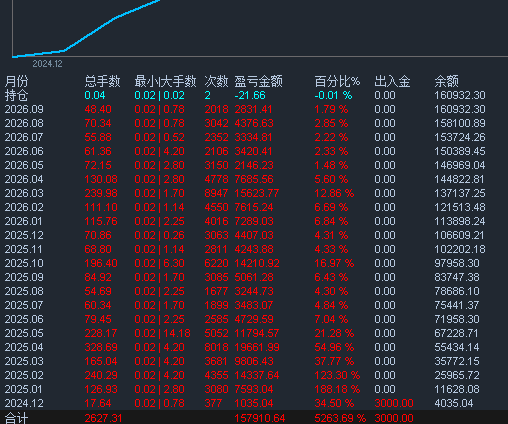Click deposit 3000.00 in 2024.12 row
The height and width of the screenshot is (424, 508).
394,404
